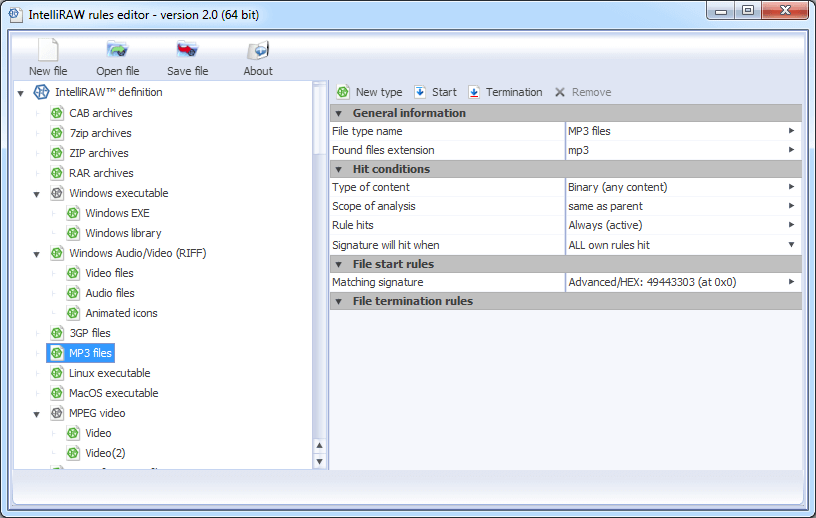The height and width of the screenshot is (518, 816).
Task: Click the tree scrollbar up arrow
Action: pos(320,446)
